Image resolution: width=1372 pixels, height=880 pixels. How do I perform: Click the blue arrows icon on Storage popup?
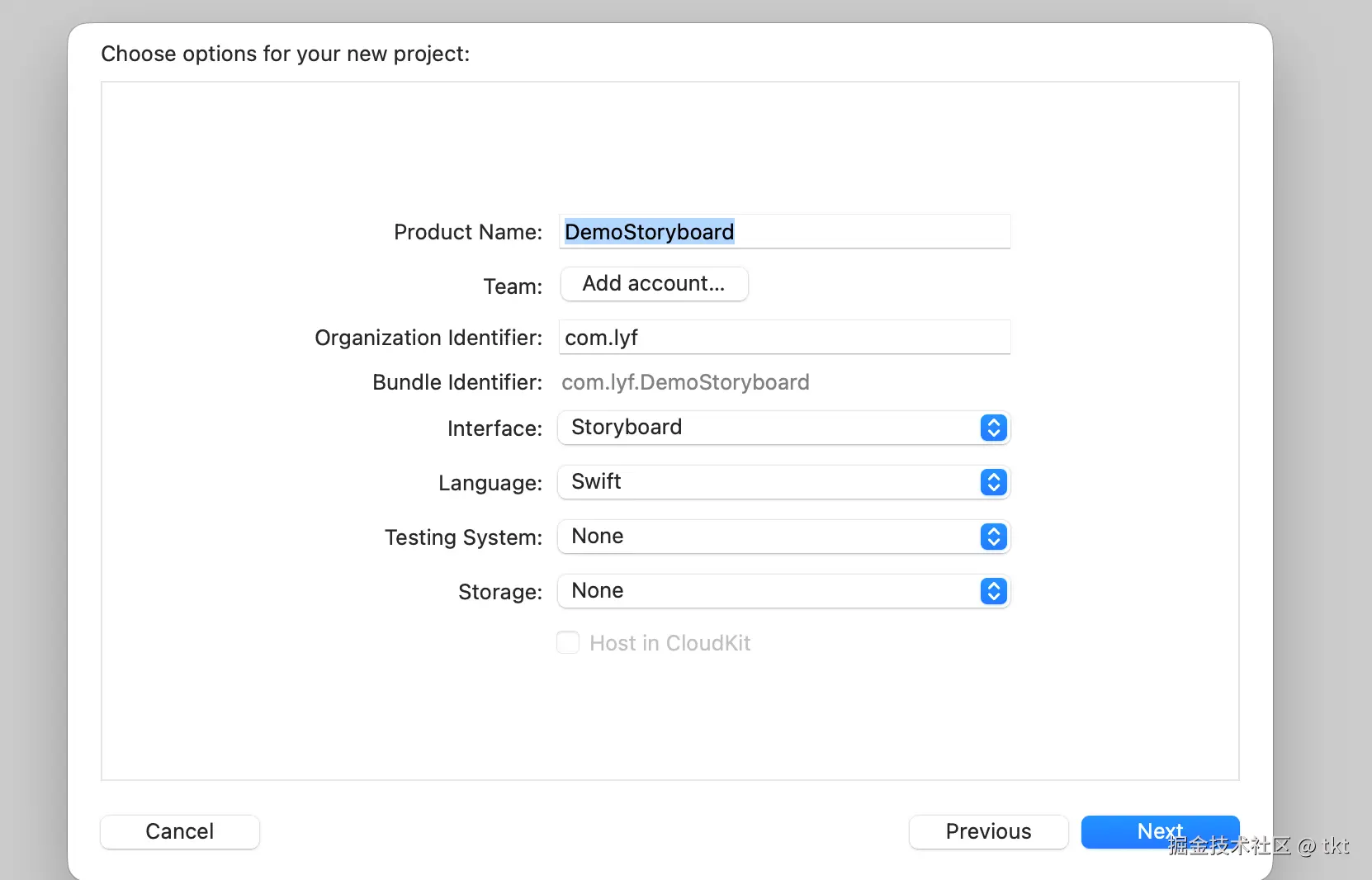pos(994,591)
